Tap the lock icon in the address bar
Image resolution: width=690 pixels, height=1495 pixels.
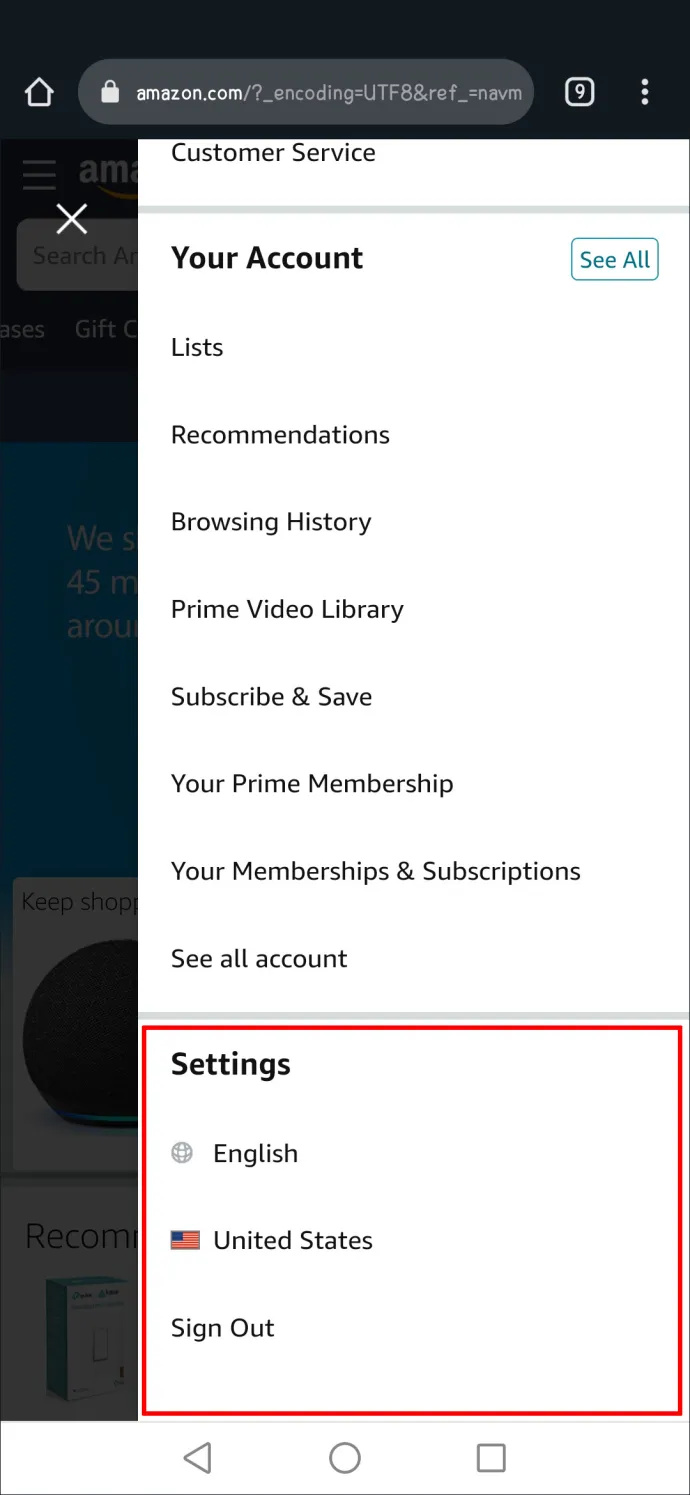click(x=111, y=93)
